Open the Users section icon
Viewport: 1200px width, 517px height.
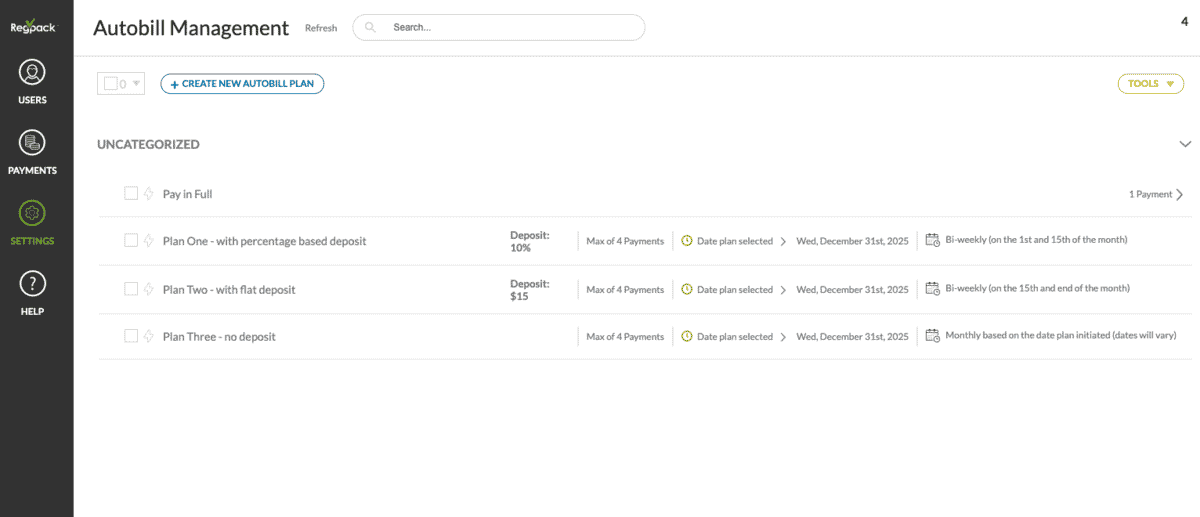(32, 73)
